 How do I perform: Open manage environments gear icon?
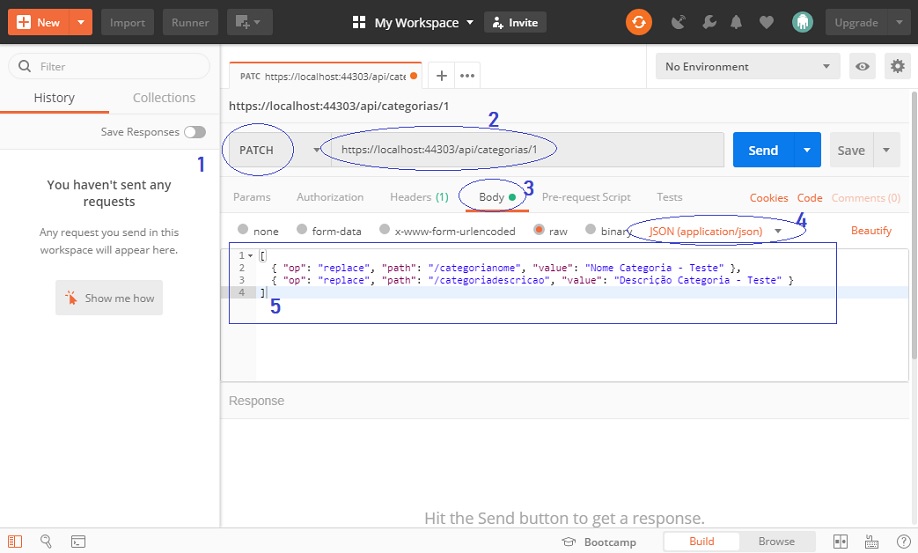pos(897,66)
